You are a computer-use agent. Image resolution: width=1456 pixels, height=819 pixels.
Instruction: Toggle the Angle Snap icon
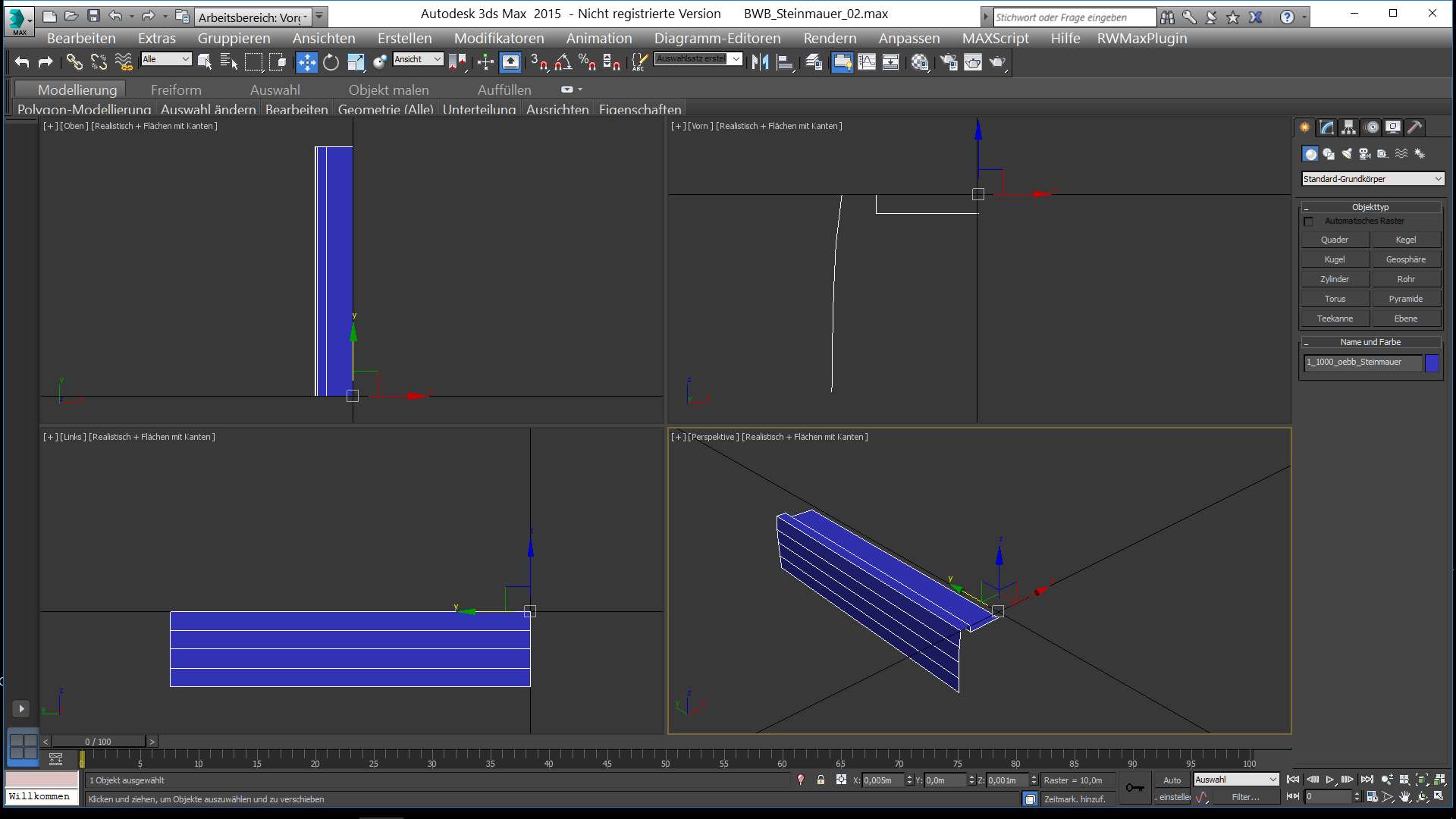click(563, 62)
